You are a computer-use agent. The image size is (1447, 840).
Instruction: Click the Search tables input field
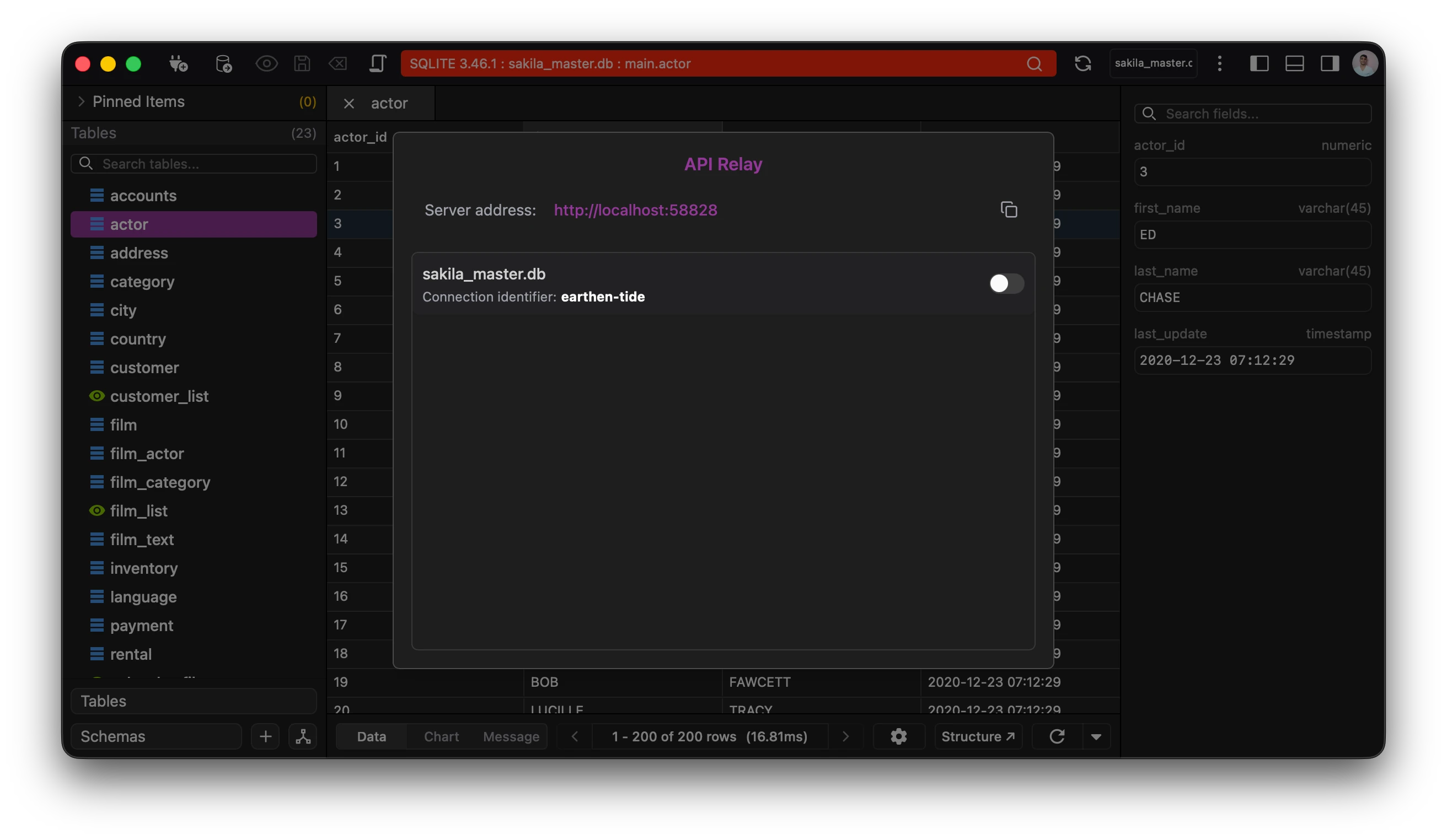194,164
